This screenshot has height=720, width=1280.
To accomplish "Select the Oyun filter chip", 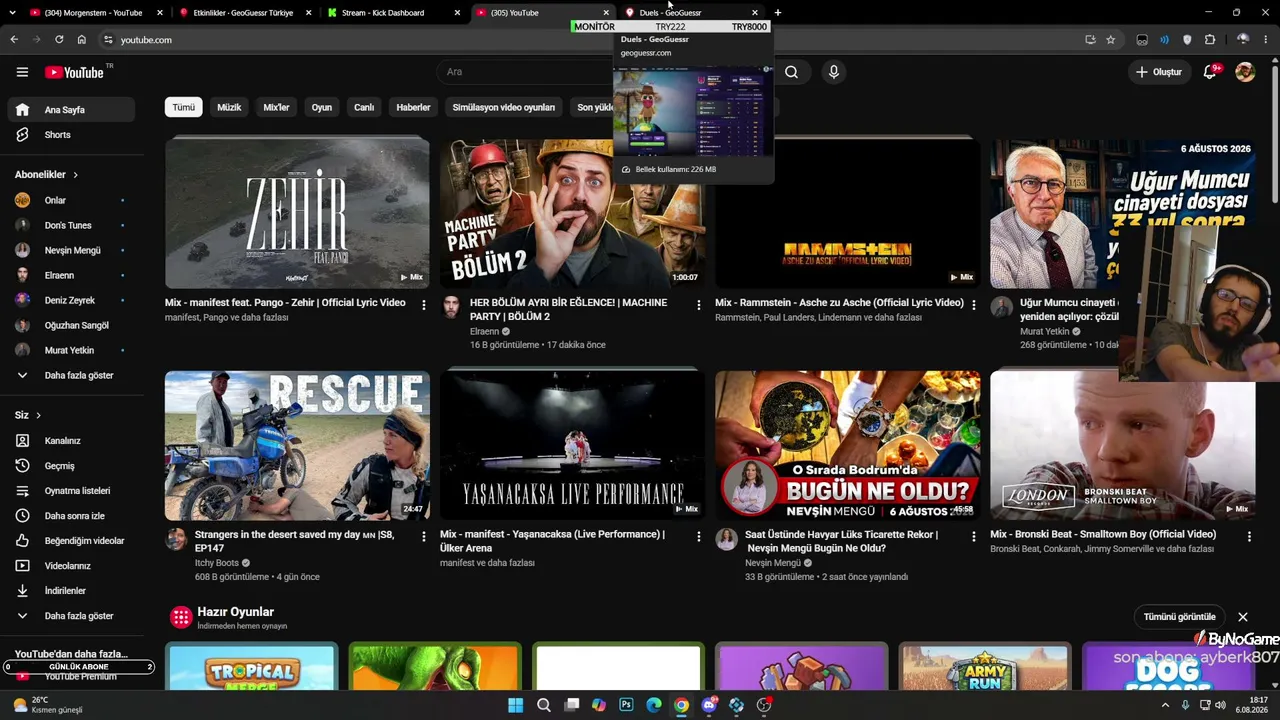I will pos(321,107).
